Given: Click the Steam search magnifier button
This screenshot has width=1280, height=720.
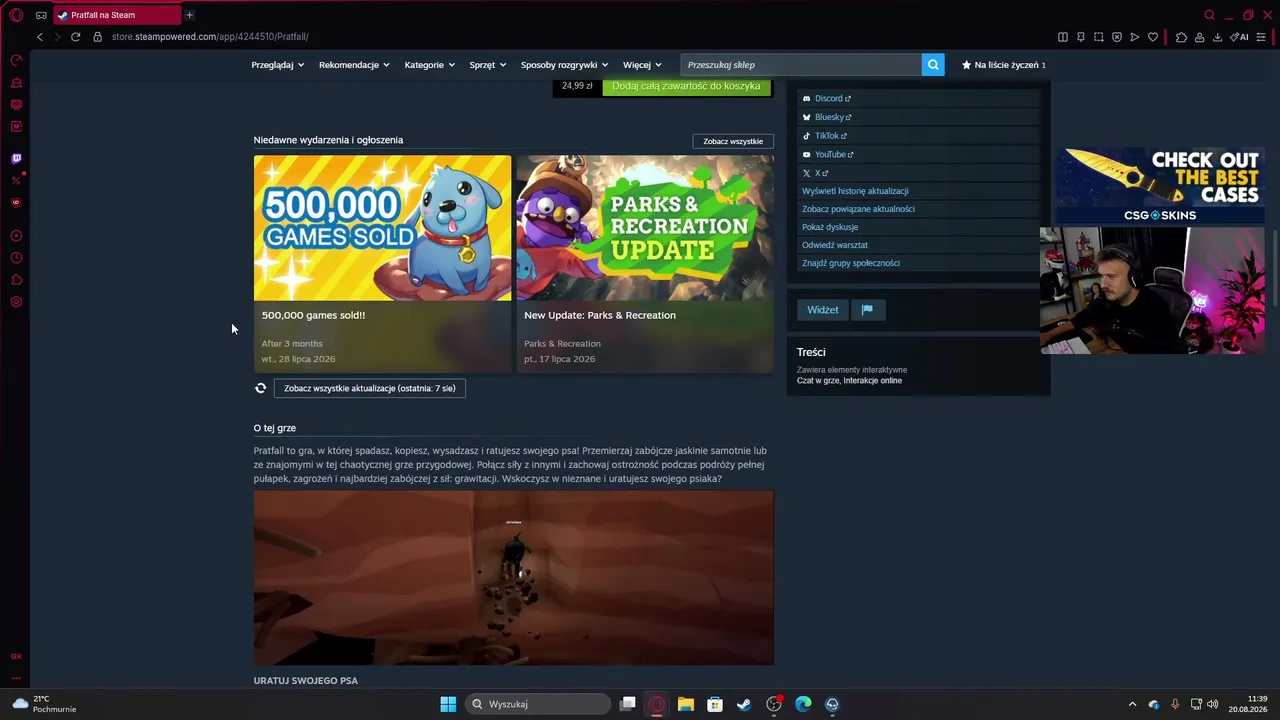Looking at the screenshot, I should (933, 65).
